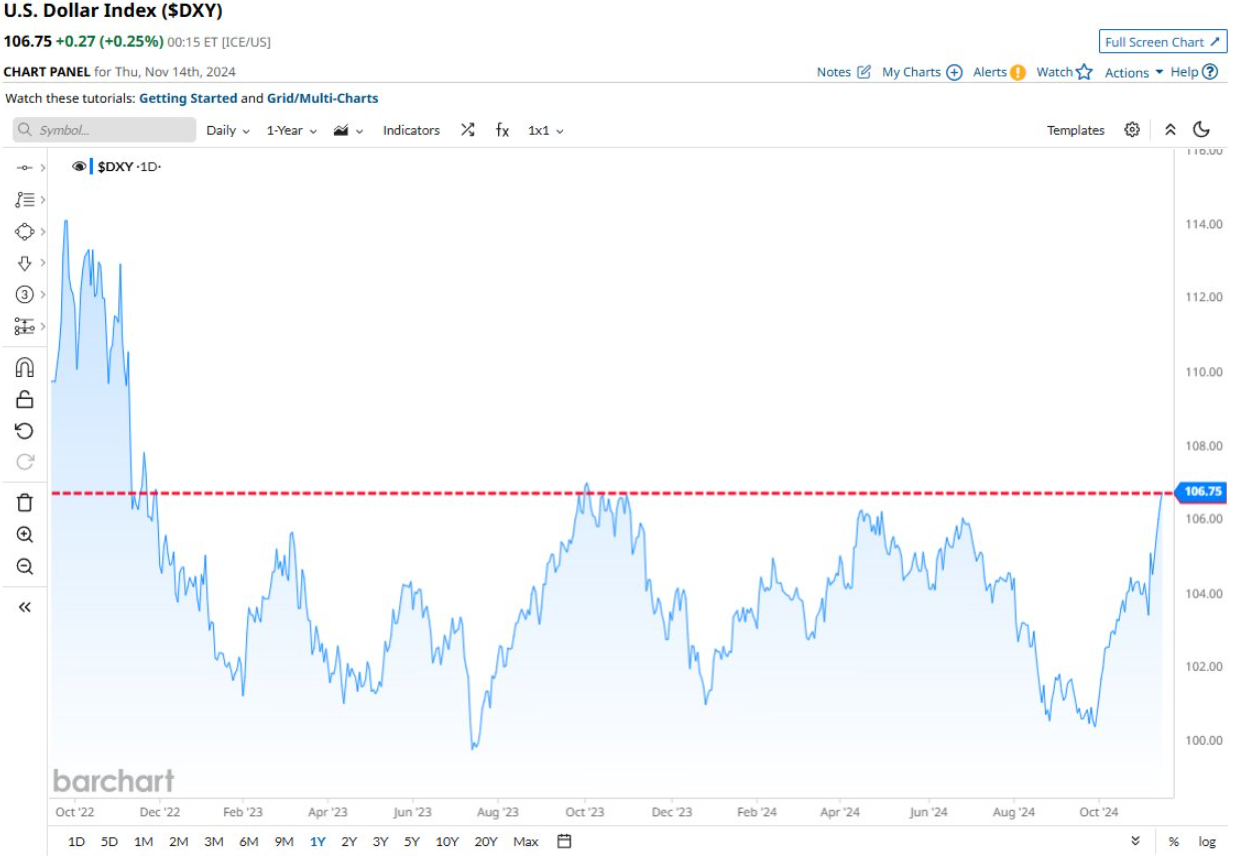The image size is (1235, 856).
Task: Click the Symbol search field
Action: point(105,130)
